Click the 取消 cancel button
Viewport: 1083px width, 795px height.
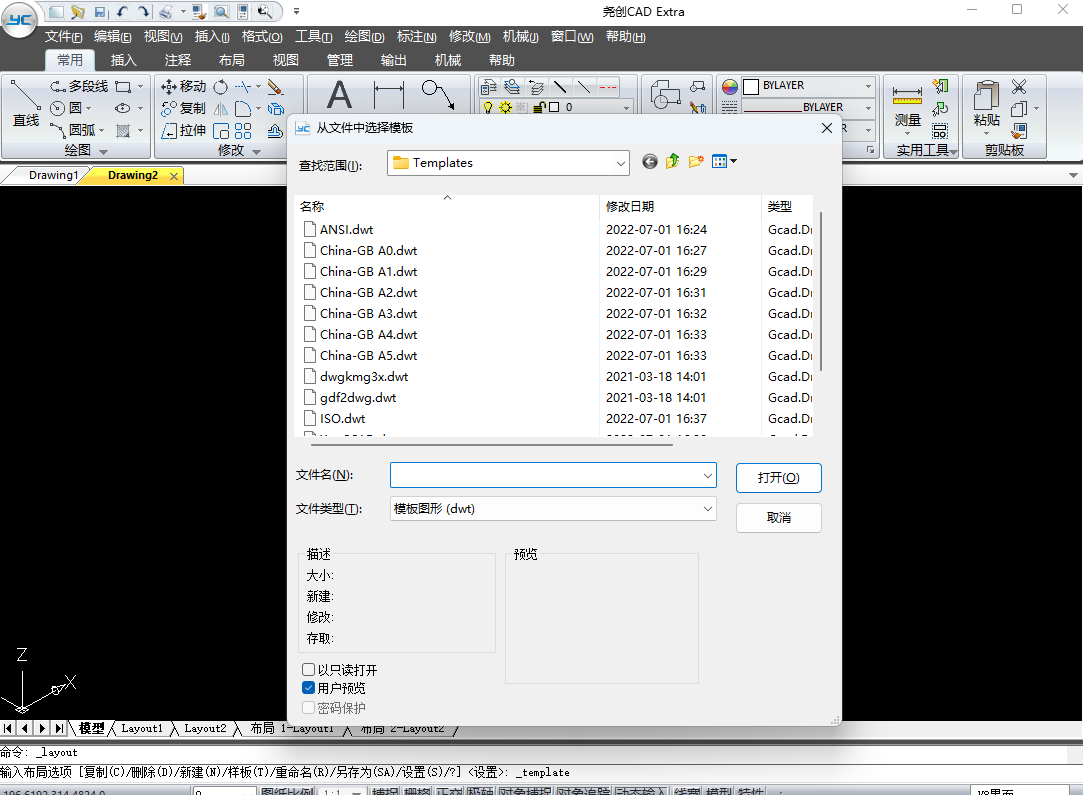778,518
